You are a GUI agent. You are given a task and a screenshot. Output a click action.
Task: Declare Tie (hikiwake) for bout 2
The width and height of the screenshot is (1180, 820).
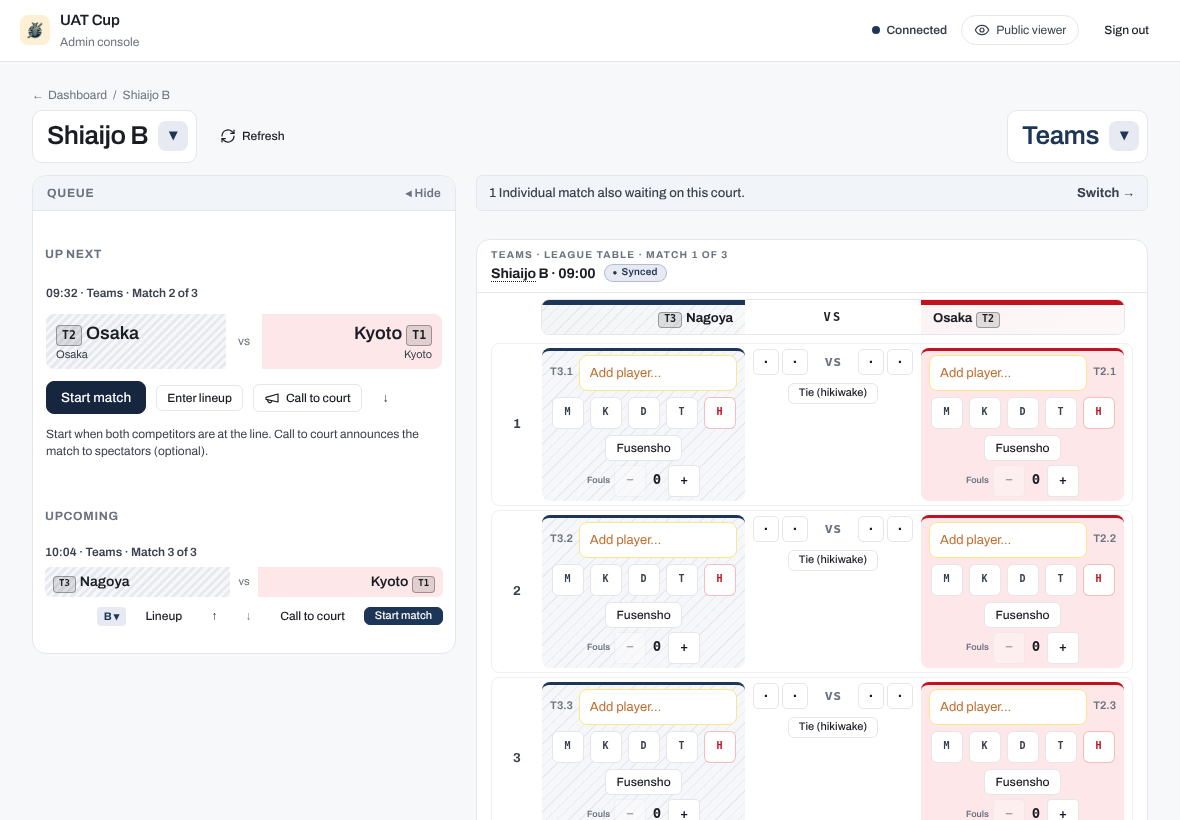pos(832,560)
